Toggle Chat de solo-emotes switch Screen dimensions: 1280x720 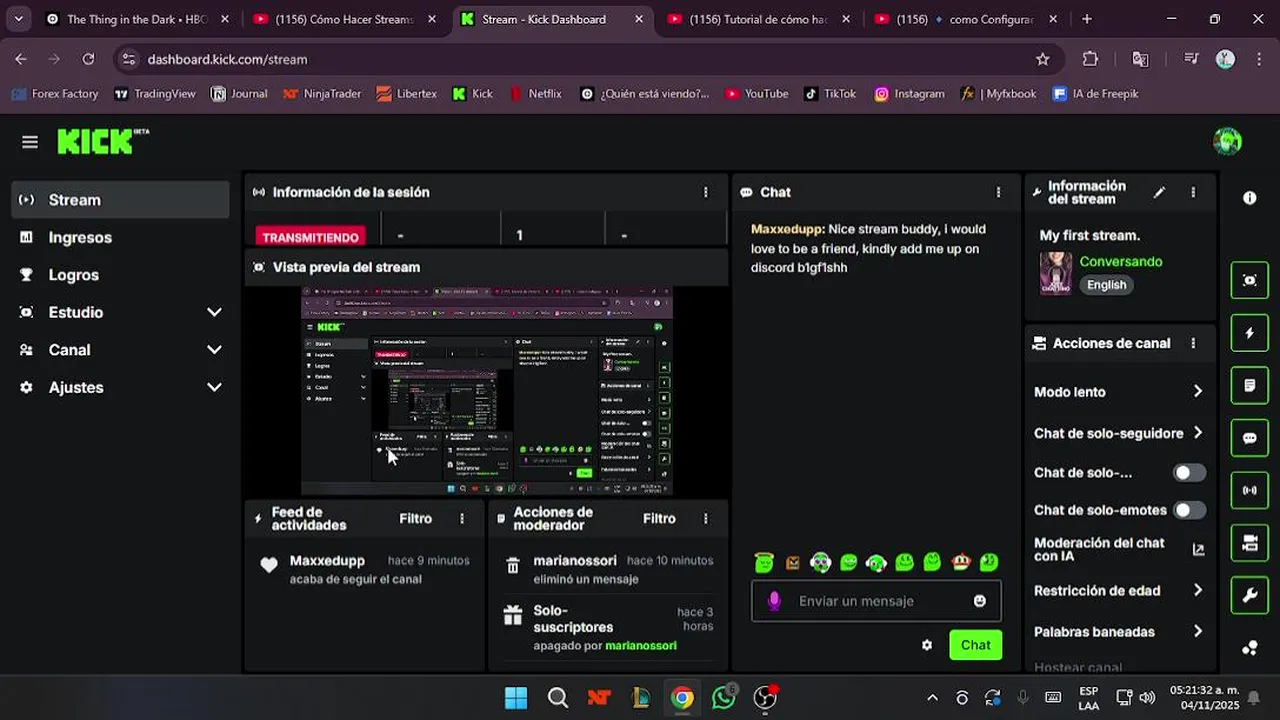tap(1189, 510)
